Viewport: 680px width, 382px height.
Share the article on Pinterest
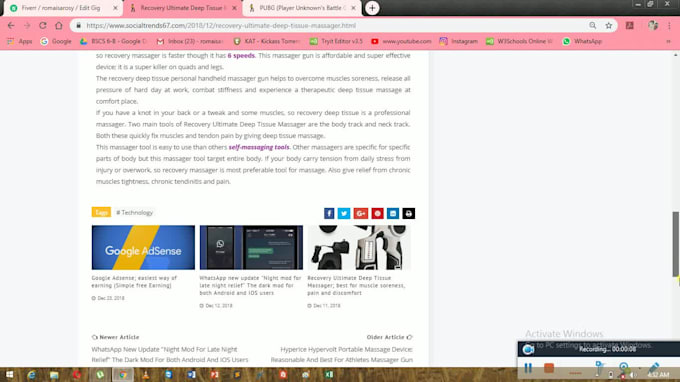[x=377, y=213]
